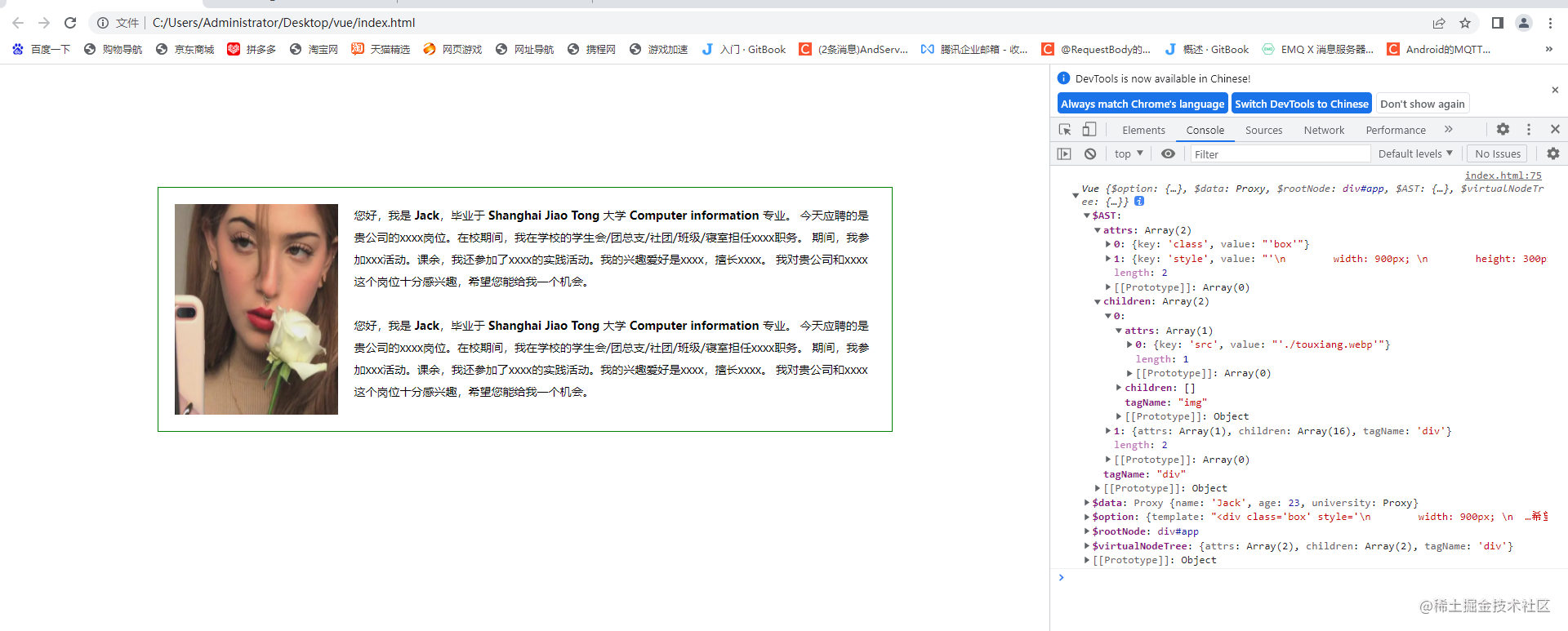Dismiss the DevTools language notification
Viewport: 1568px width, 631px height.
(x=1555, y=90)
